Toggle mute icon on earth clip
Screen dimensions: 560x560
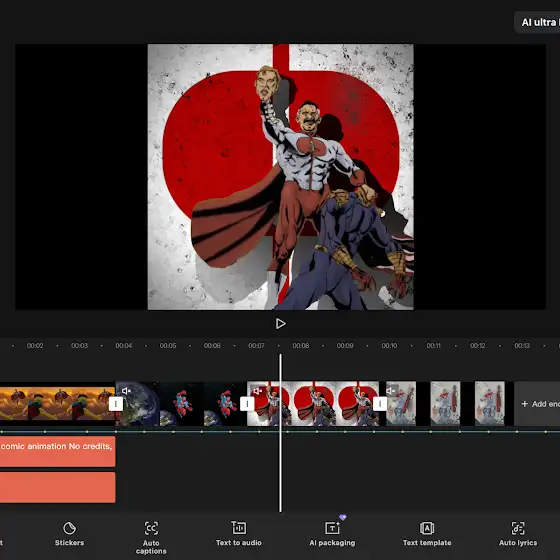(x=126, y=391)
